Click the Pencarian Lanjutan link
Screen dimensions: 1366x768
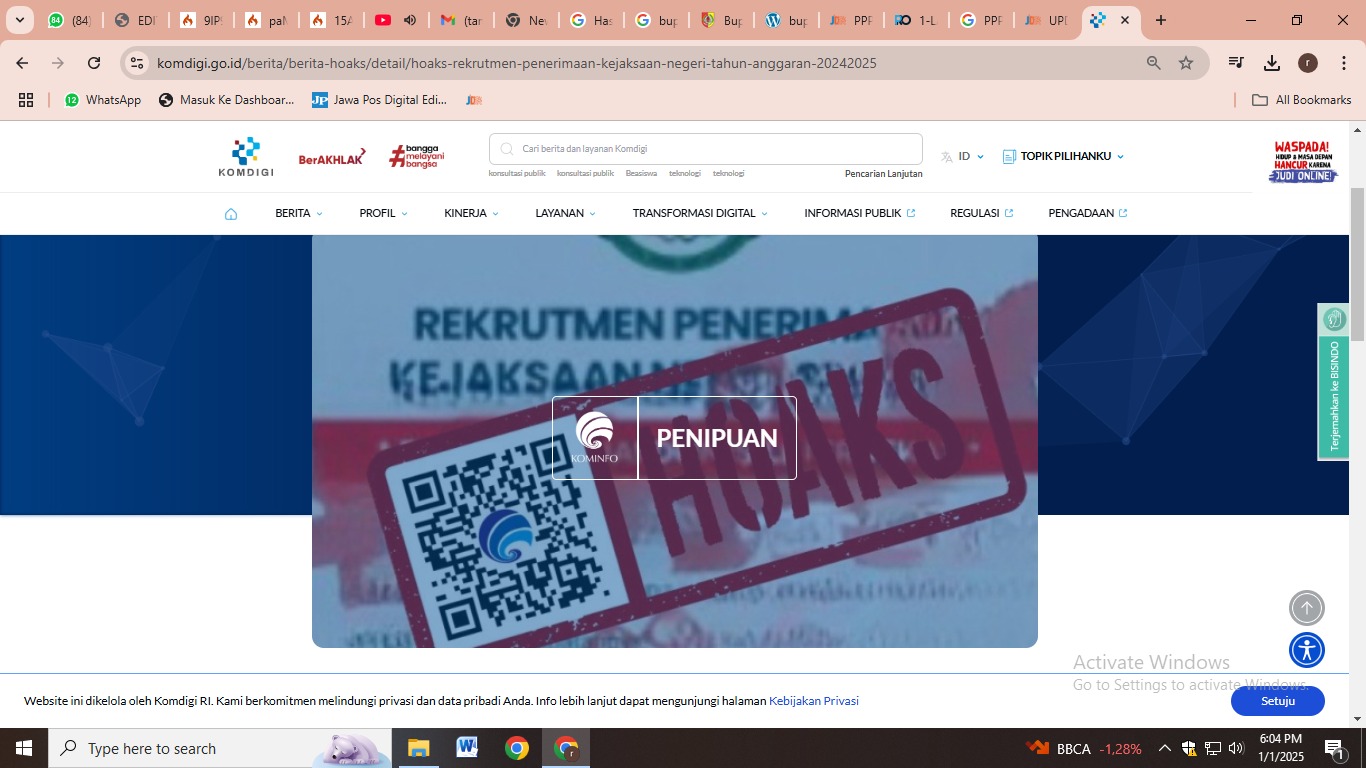884,174
